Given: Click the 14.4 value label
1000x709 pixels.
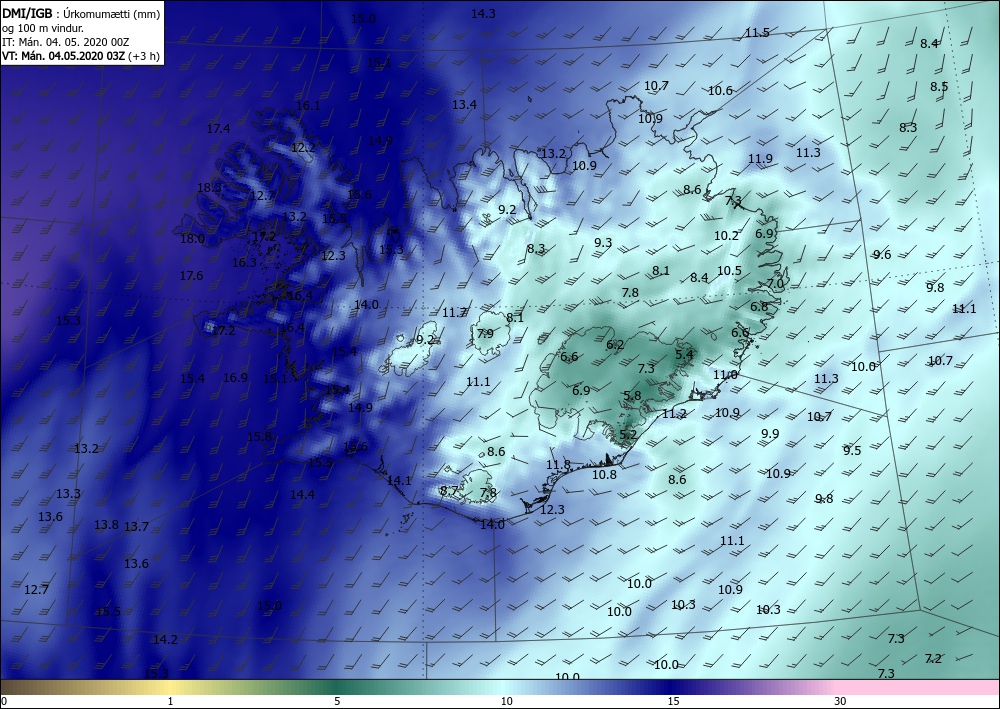Looking at the screenshot, I should (x=302, y=494).
